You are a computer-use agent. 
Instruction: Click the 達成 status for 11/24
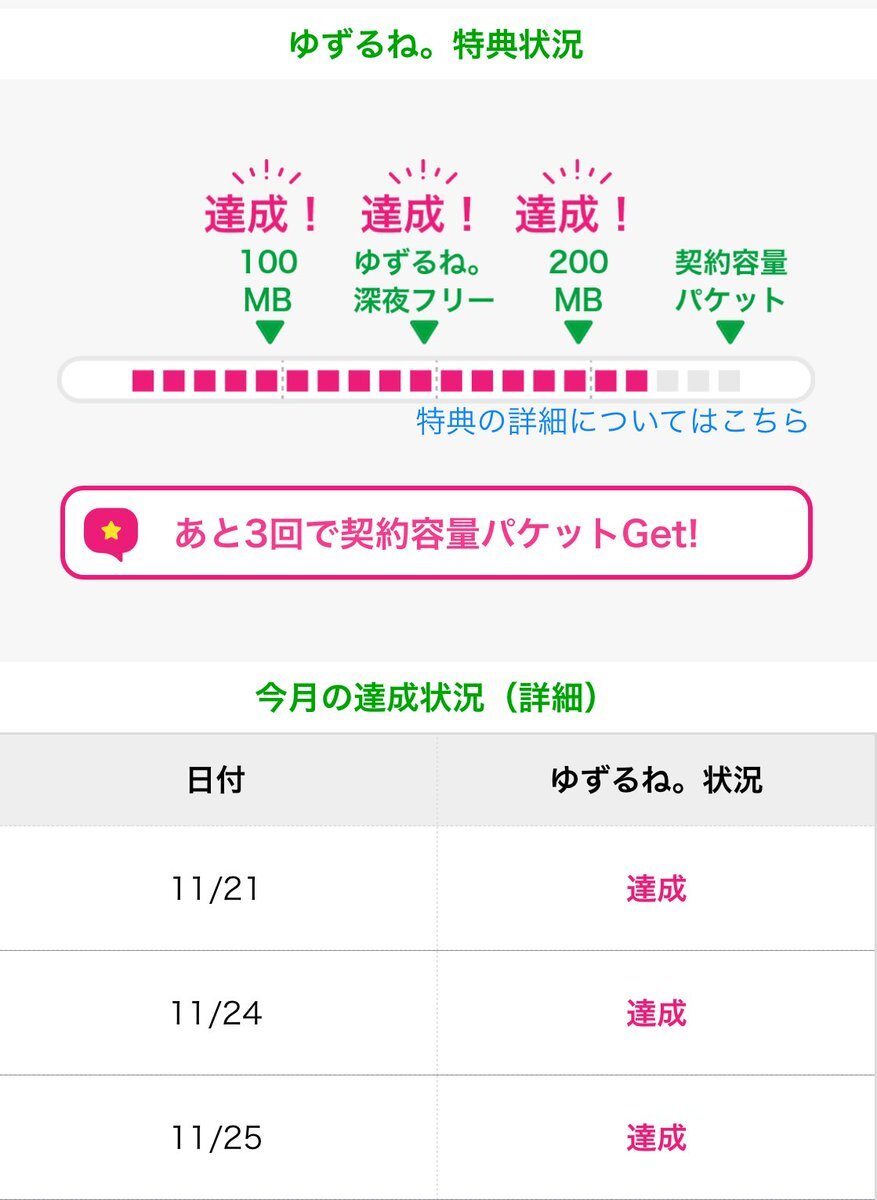point(656,1013)
